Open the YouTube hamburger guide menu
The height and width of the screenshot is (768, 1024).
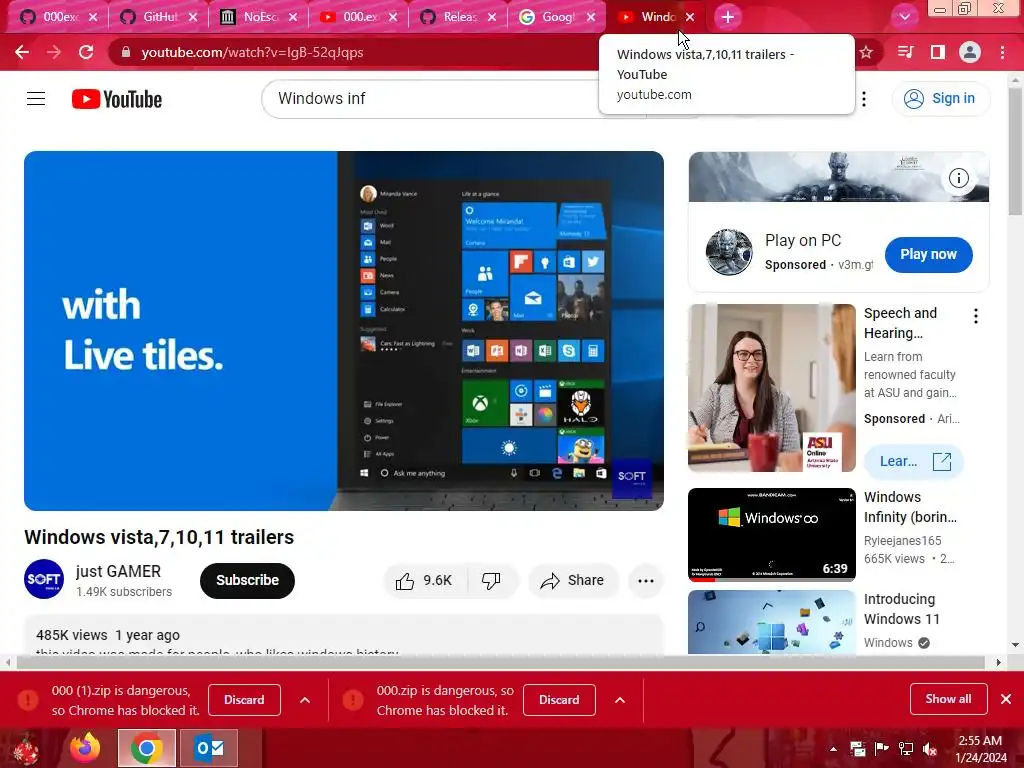(x=36, y=99)
